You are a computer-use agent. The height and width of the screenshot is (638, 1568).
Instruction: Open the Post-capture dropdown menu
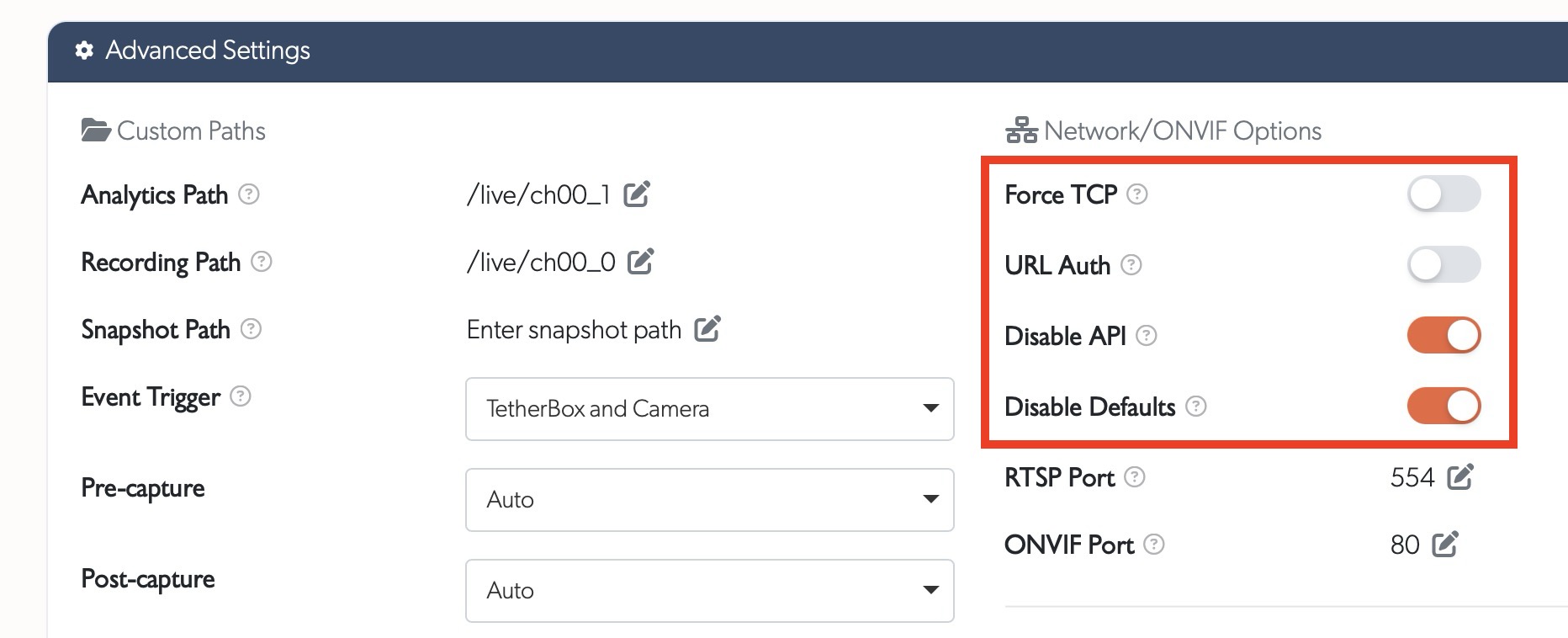coord(709,590)
